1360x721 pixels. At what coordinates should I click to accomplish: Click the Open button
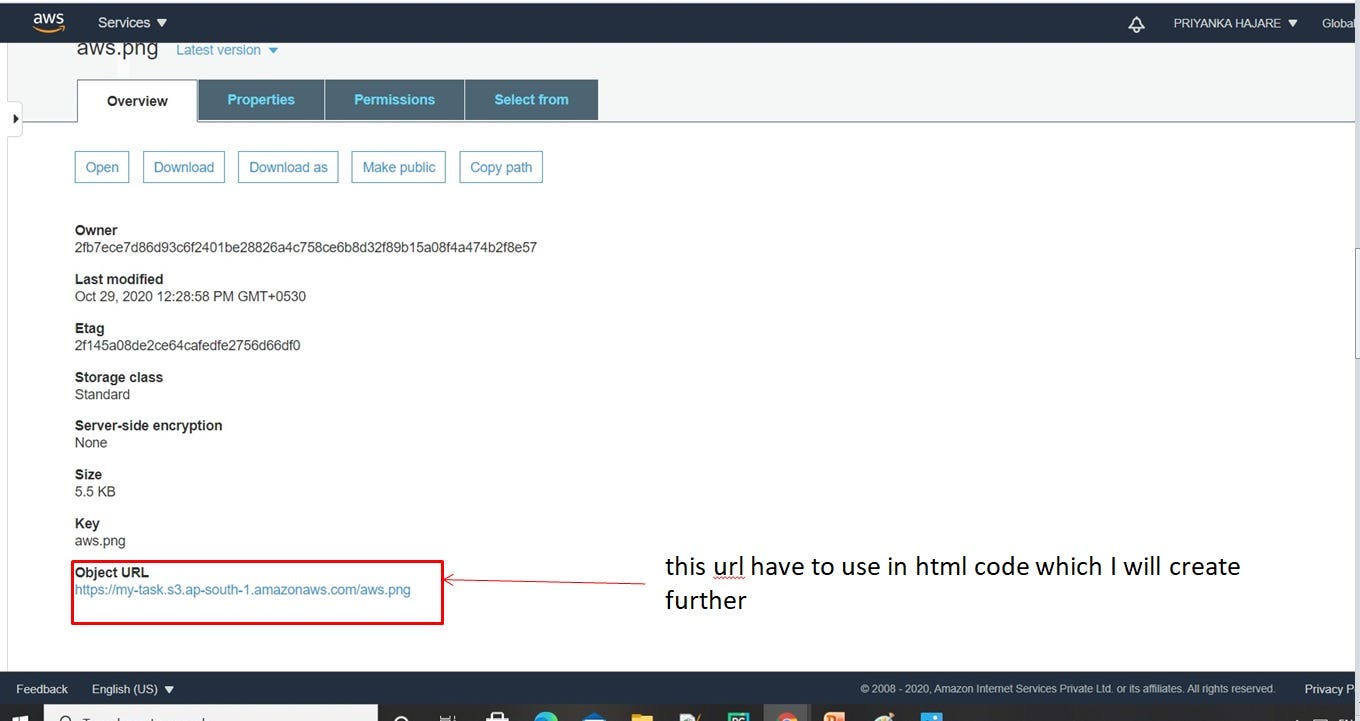[102, 167]
